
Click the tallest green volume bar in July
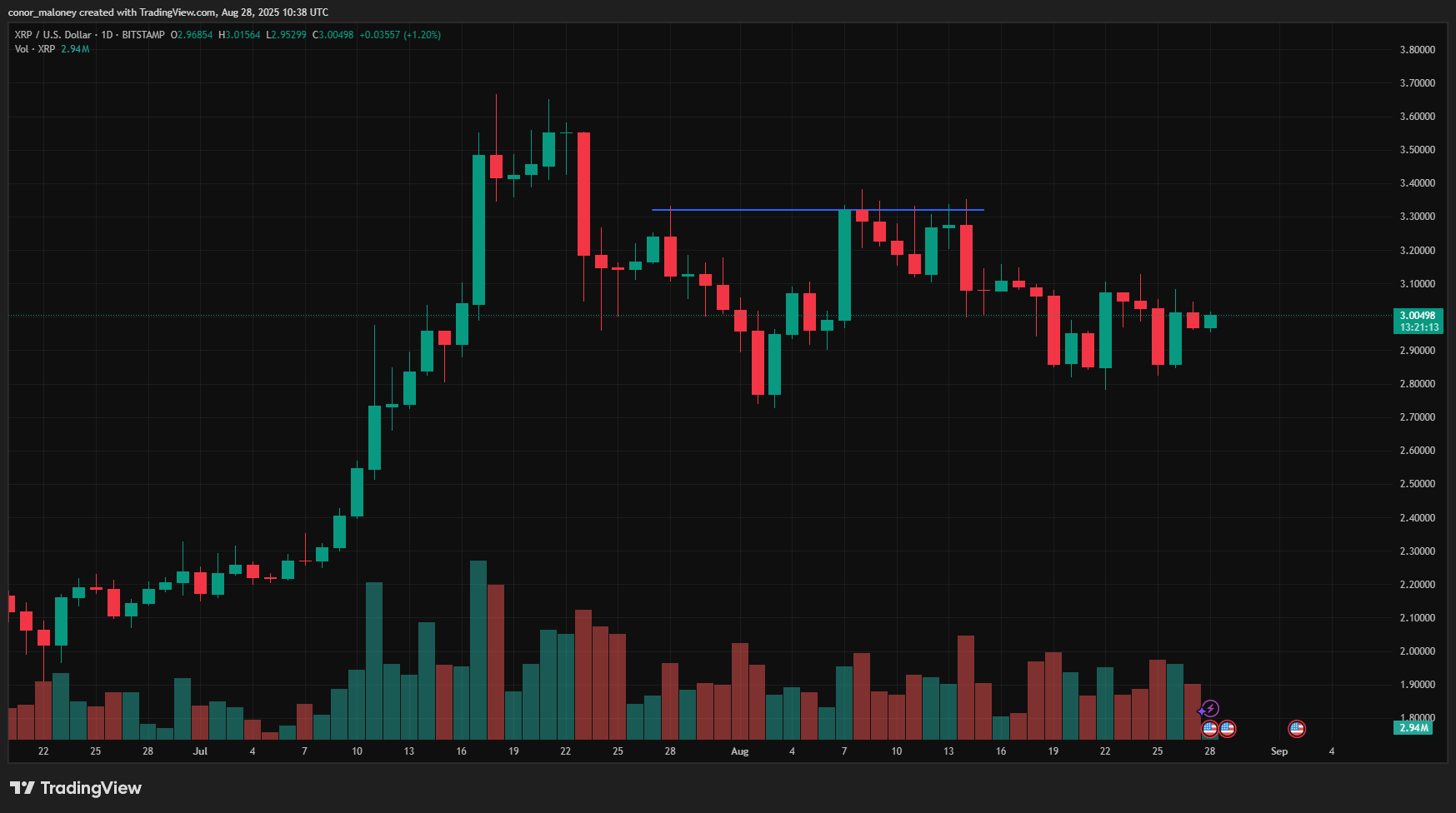tap(478, 650)
